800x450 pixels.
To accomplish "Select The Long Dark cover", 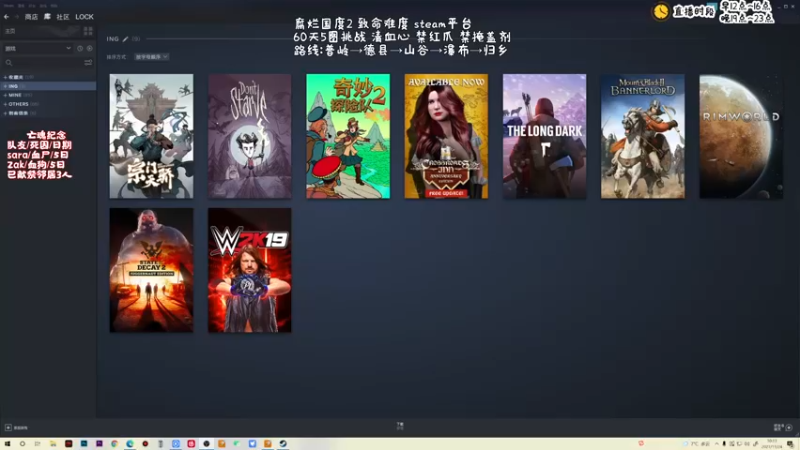I will (x=544, y=136).
